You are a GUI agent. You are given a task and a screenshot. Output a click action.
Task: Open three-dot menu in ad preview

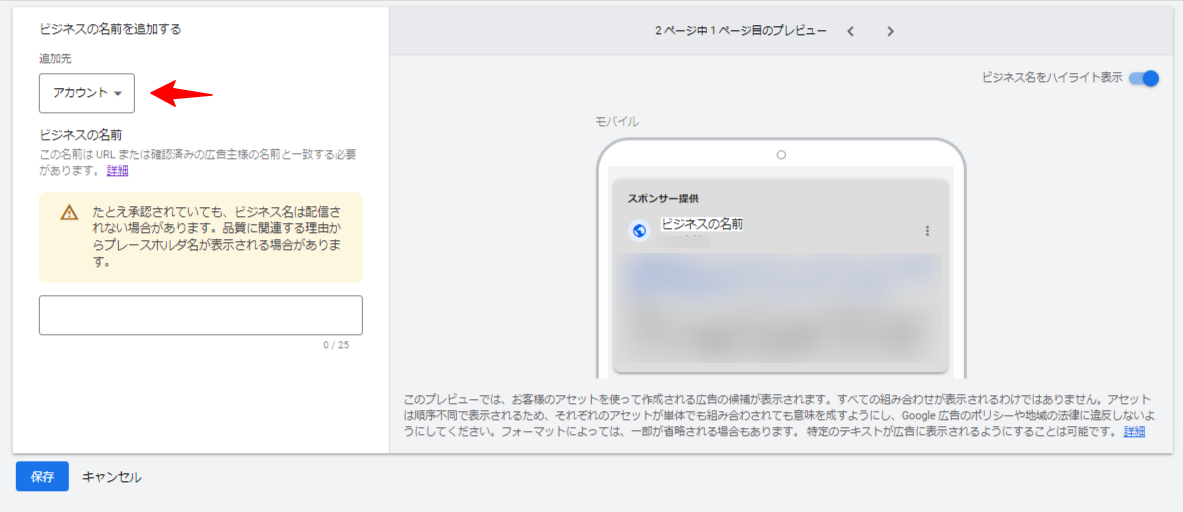[x=927, y=231]
